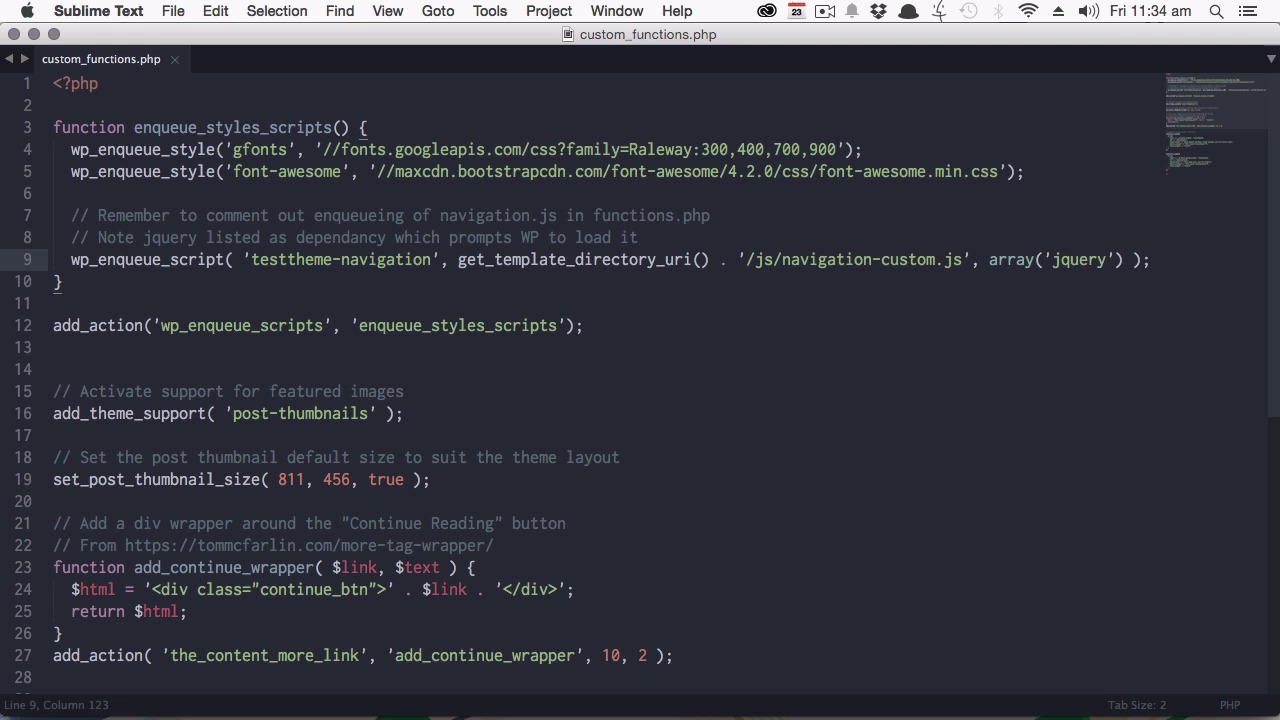1280x720 pixels.
Task: Open the volume control icon
Action: [1089, 11]
